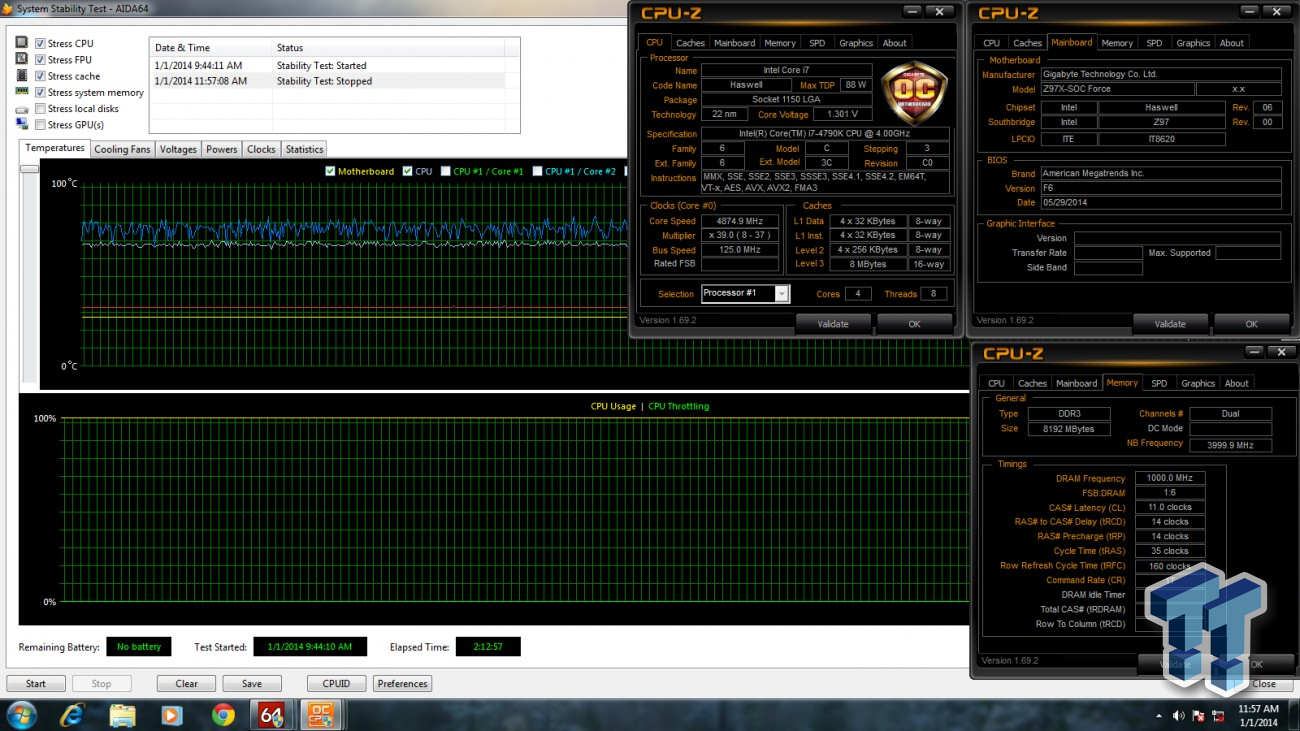Disable the Stress cache checkbox
The width and height of the screenshot is (1300, 731).
coord(40,76)
